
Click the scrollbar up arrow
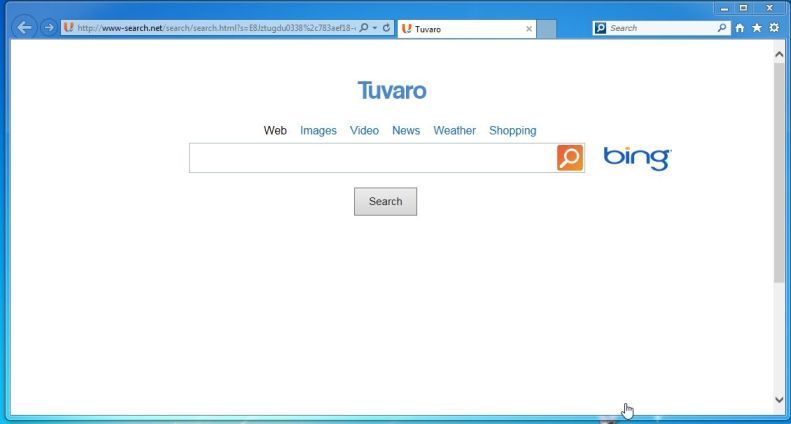(779, 55)
